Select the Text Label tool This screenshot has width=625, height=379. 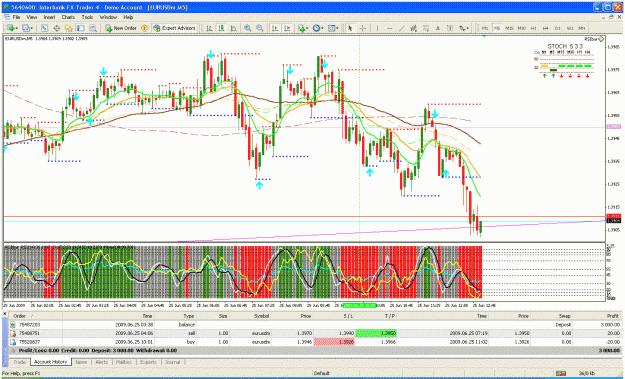450,28
